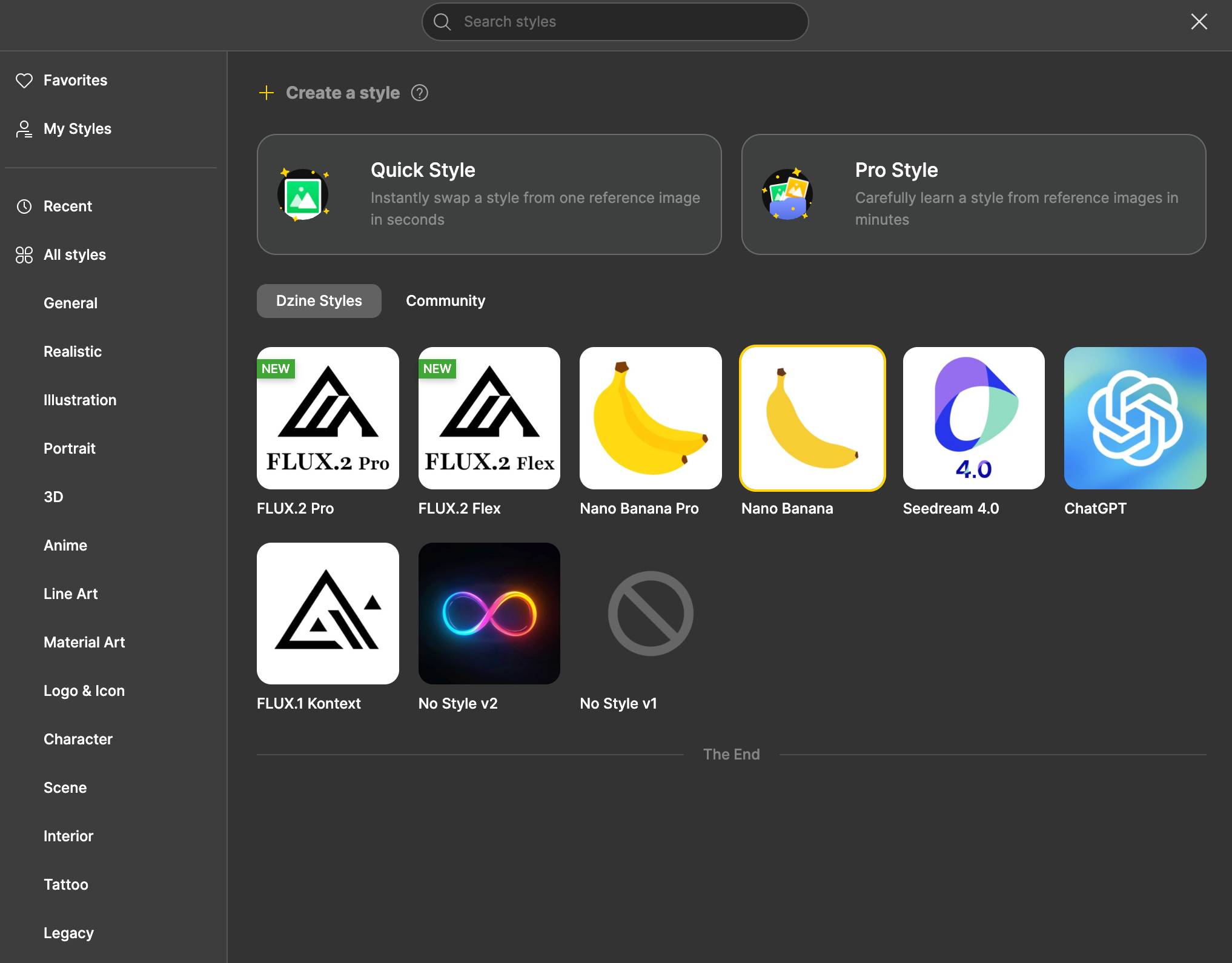This screenshot has width=1232, height=963.
Task: Select the FLUX.2 Pro style thumbnail
Action: 328,418
